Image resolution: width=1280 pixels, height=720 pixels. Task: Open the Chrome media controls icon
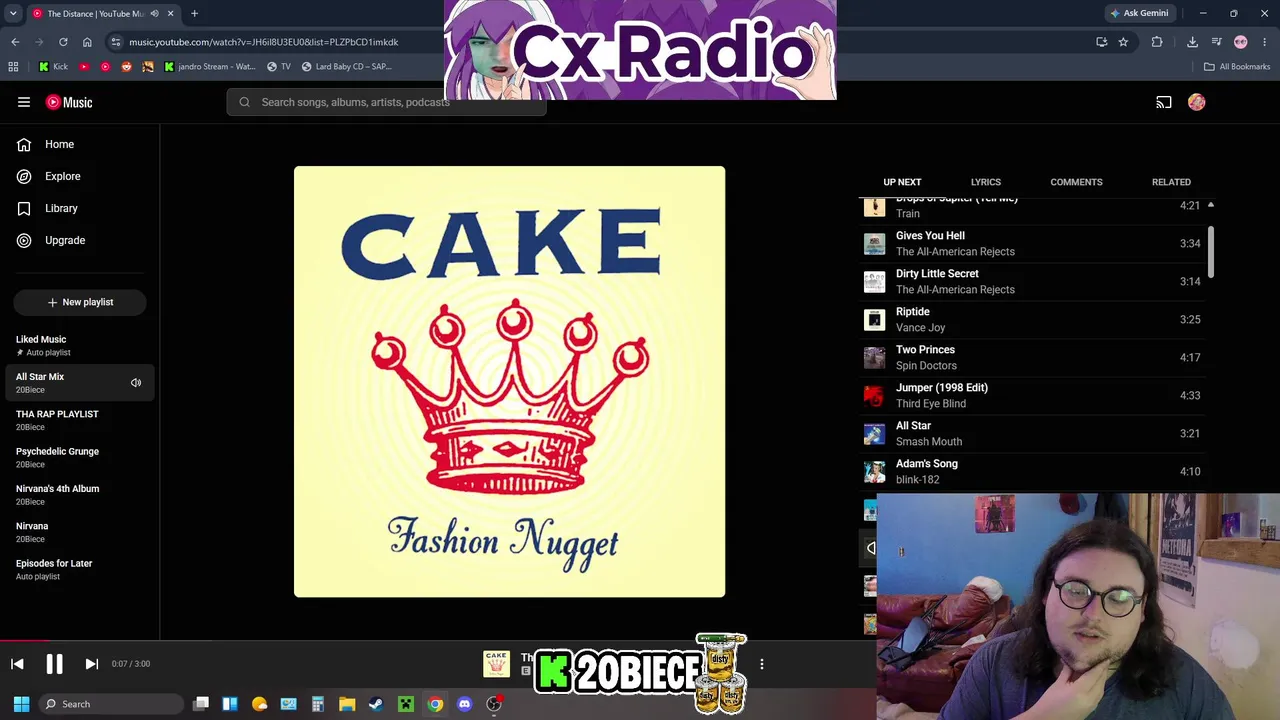pos(1217,42)
